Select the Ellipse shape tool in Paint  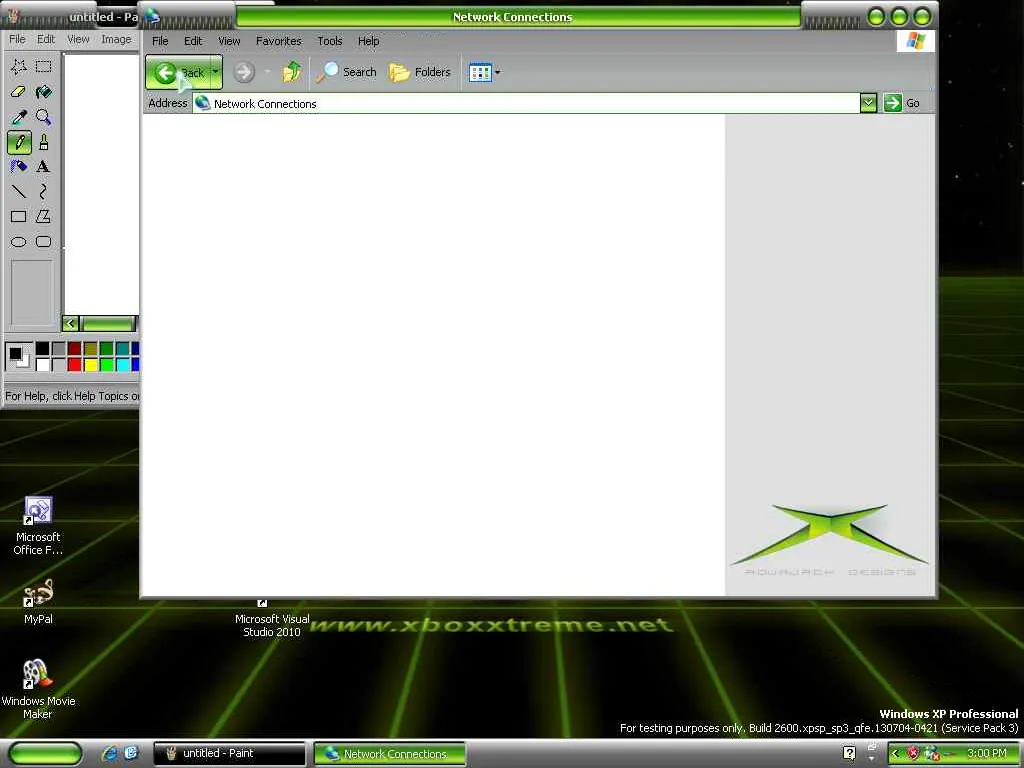pyautogui.click(x=18, y=242)
